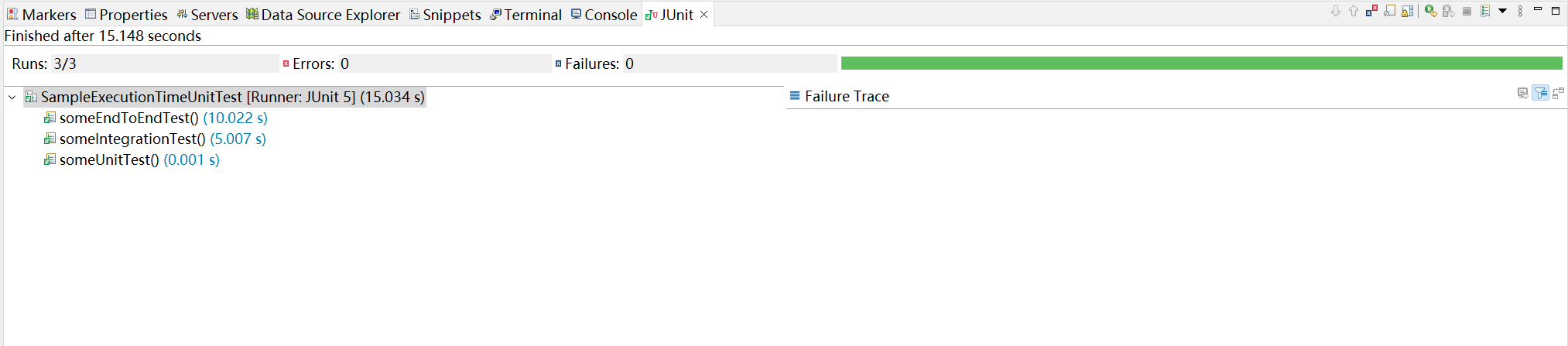Viewport: 1568px width, 346px height.
Task: Open the Test Run History icon
Action: pos(1485,11)
